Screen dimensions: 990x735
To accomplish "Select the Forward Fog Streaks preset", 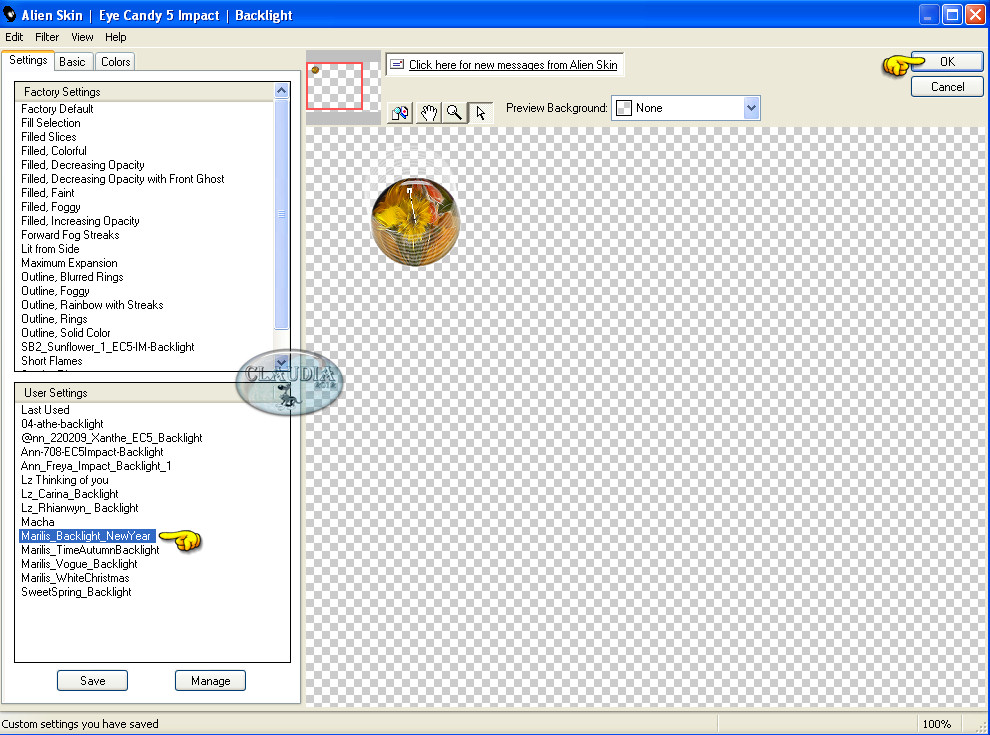I will coord(70,234).
